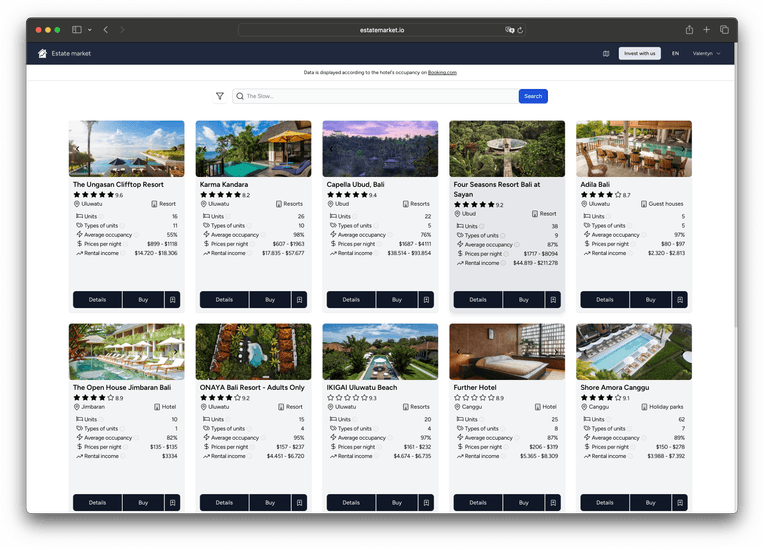Click the Invest with us button
764x548 pixels.
coord(639,53)
